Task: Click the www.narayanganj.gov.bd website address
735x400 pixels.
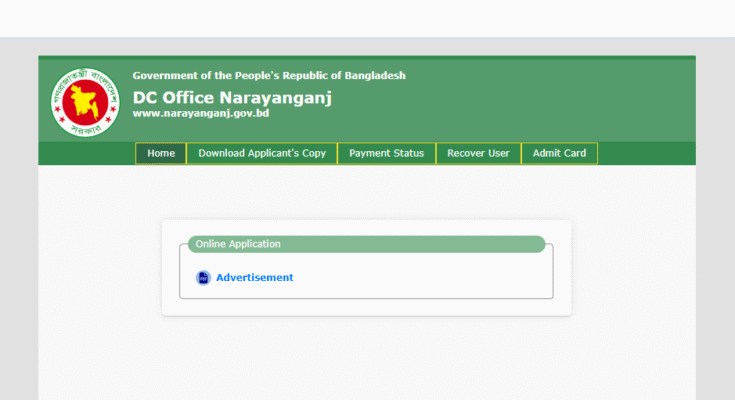Action: 201,113
